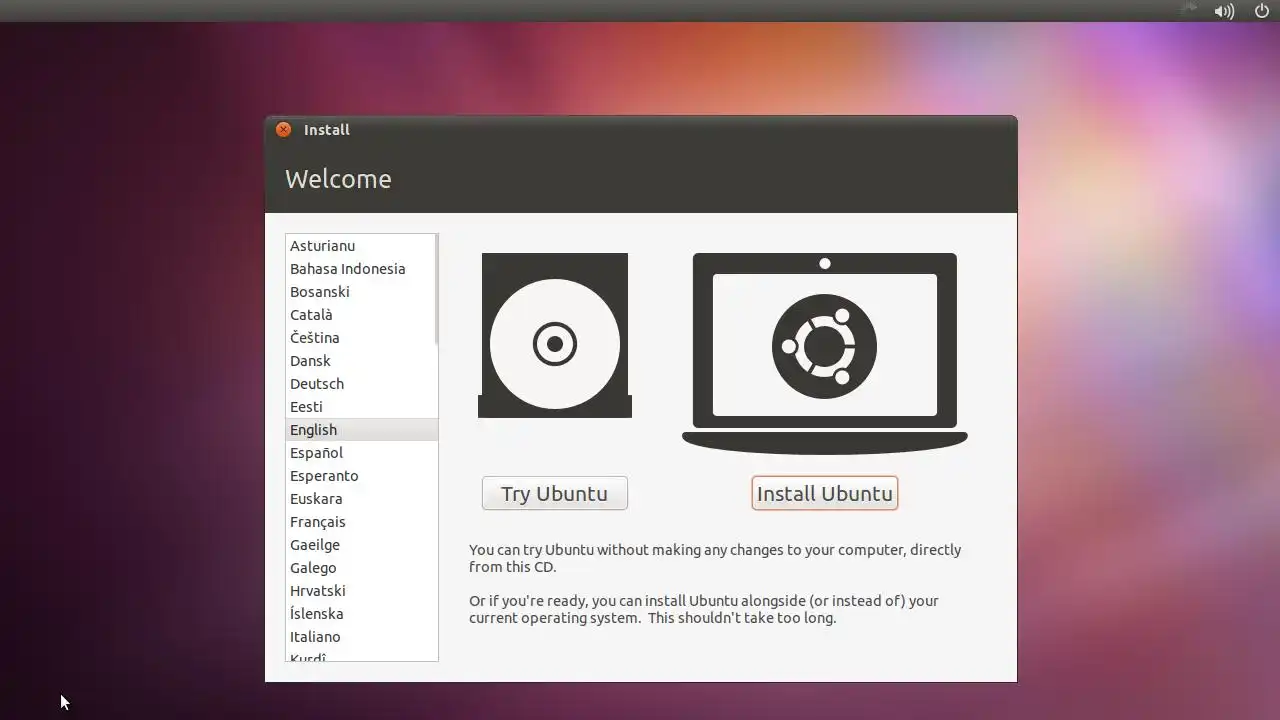Open the sound volume indicator
This screenshot has height=720, width=1280.
coord(1224,11)
